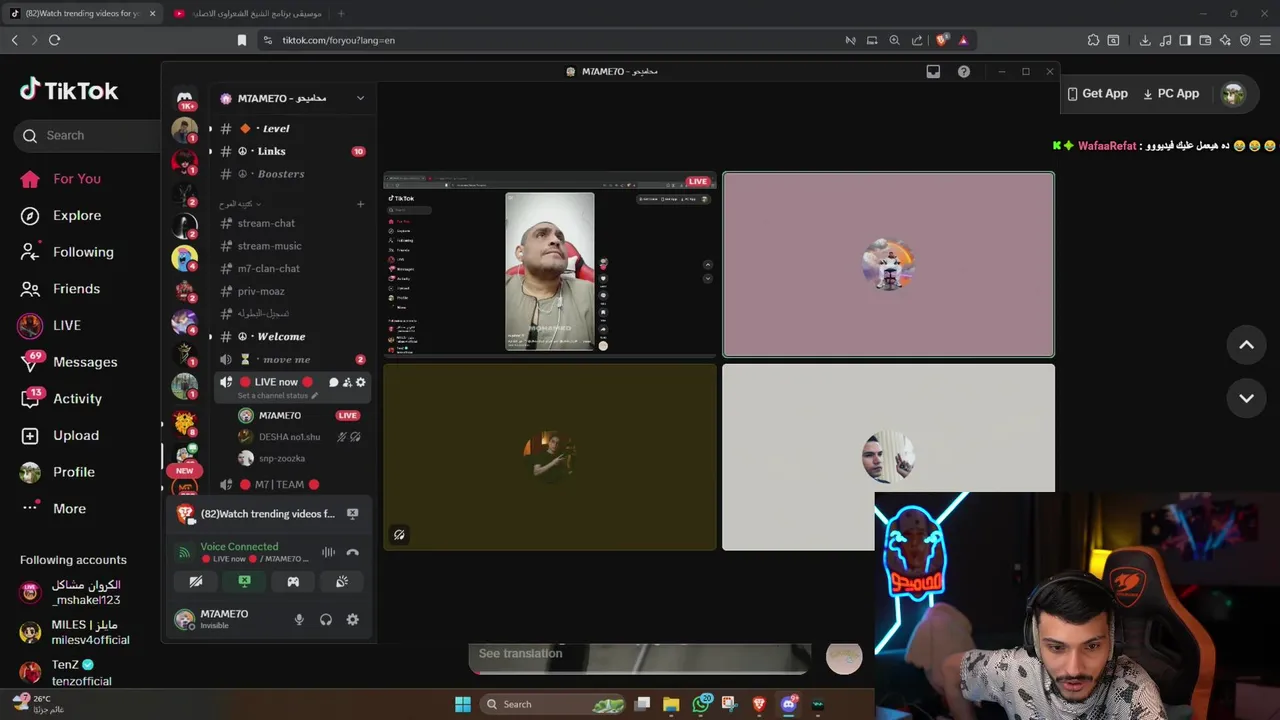Toggle screen share button
Screen dimensions: 1280x720
pos(245,581)
